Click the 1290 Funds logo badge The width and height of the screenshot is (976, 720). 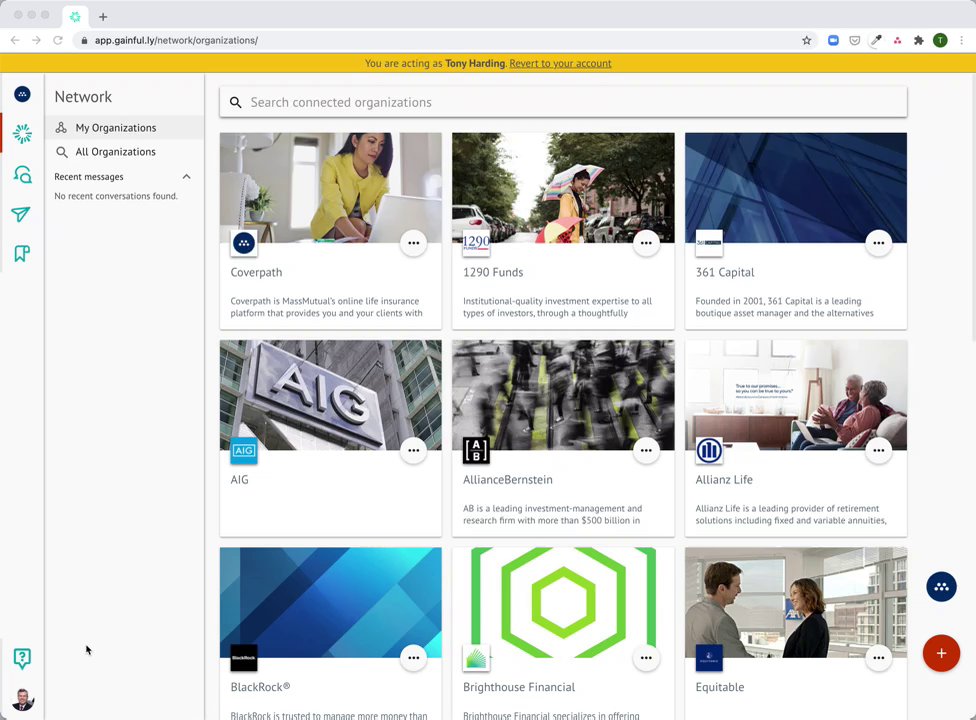[x=476, y=243]
